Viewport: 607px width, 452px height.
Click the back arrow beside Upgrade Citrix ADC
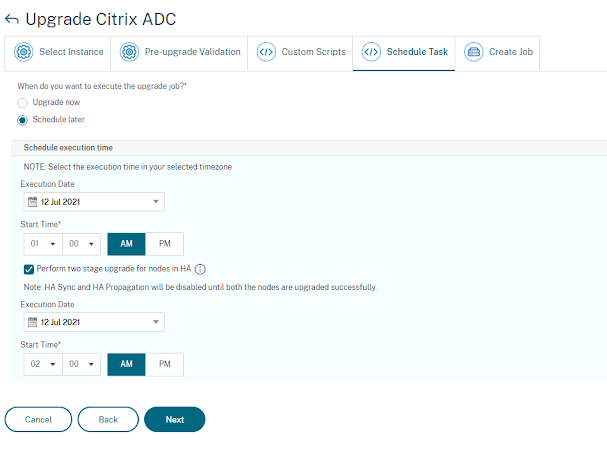(x=12, y=19)
